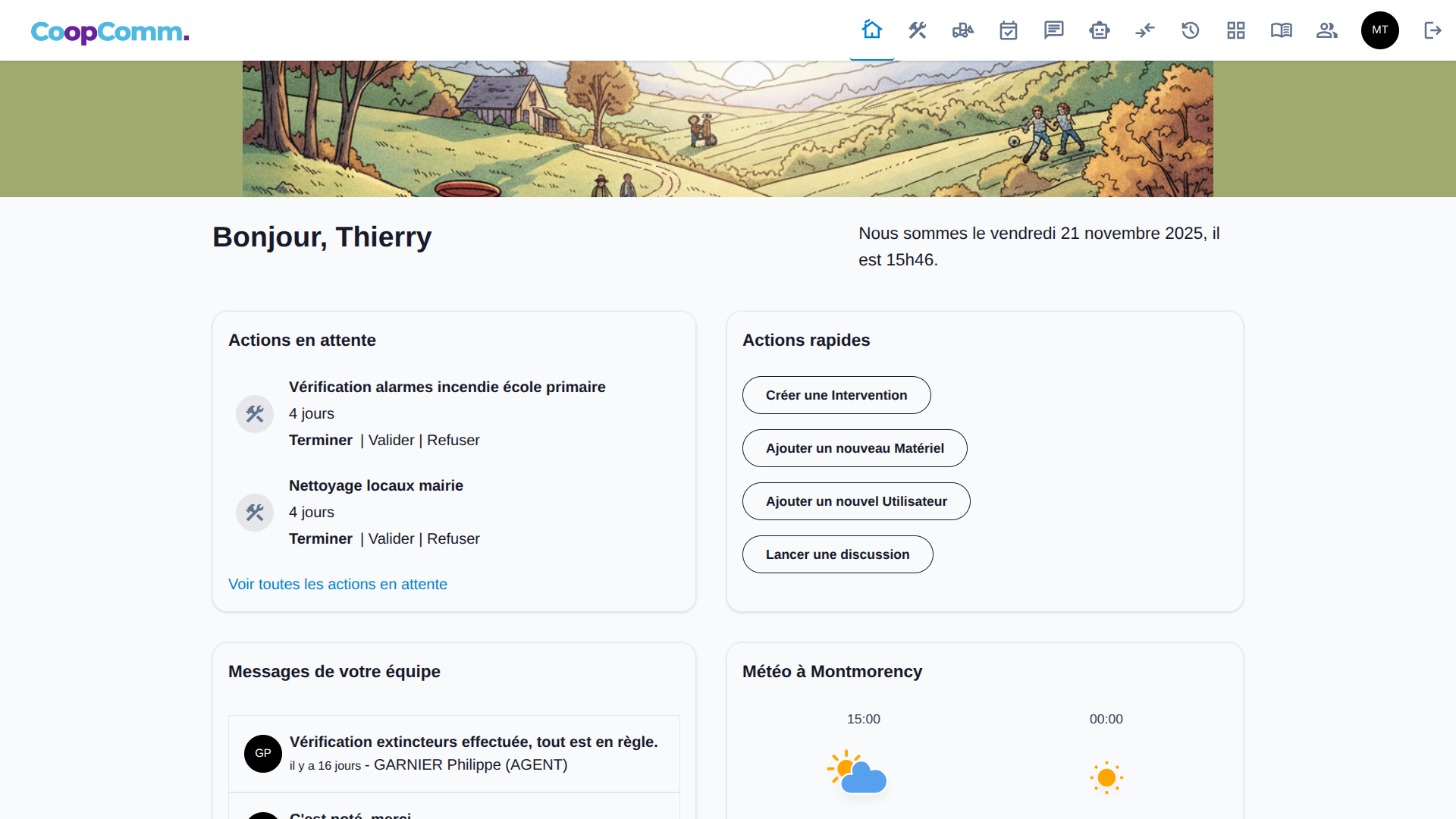Open the grid dashboard icon
Viewport: 1456px width, 819px height.
1236,30
